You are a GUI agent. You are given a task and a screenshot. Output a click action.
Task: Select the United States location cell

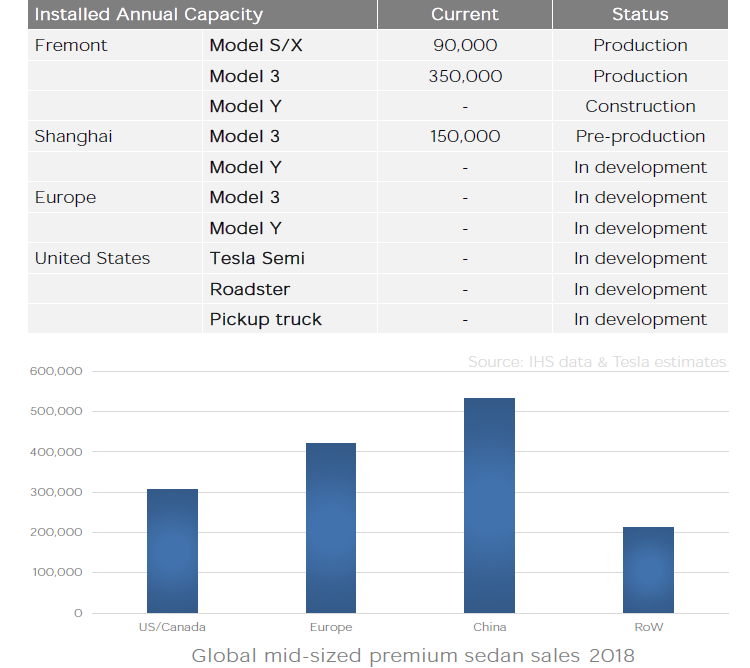92,258
